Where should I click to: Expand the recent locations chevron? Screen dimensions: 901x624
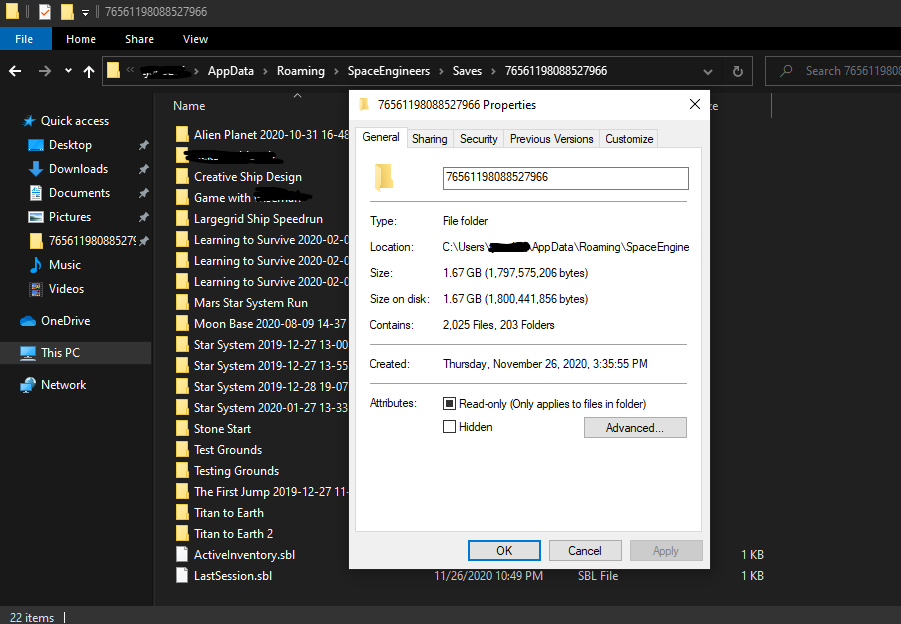point(68,71)
